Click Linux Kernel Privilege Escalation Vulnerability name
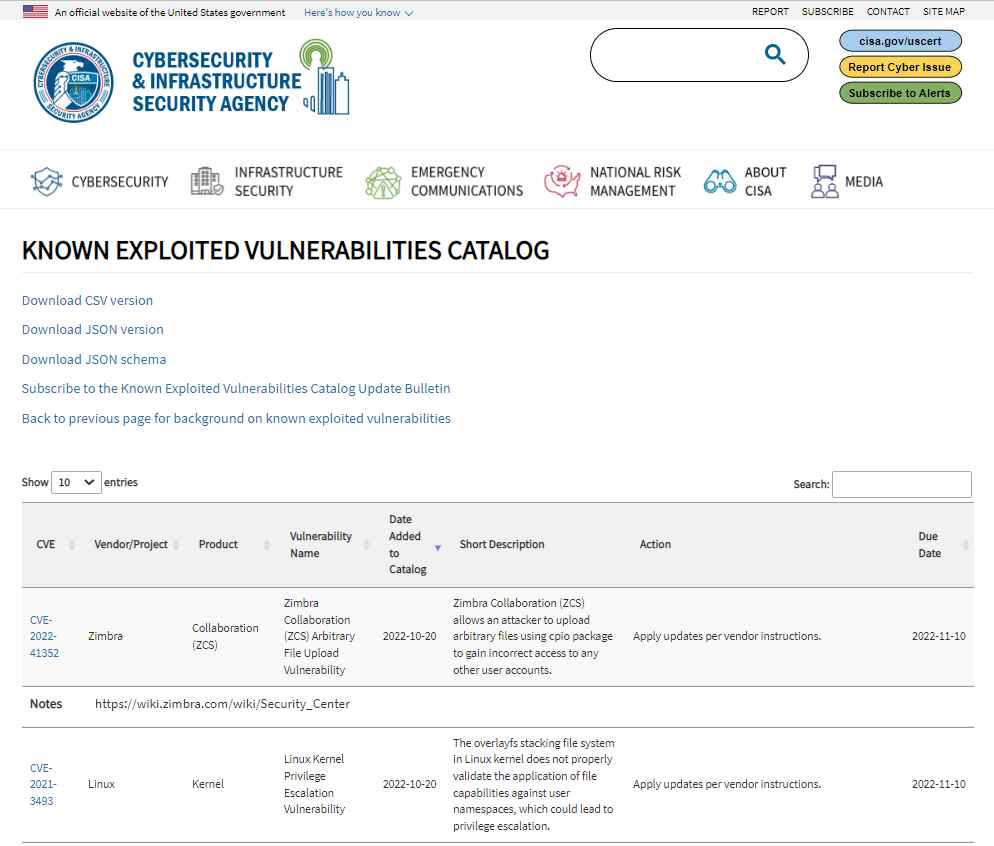This screenshot has height=846, width=994. tap(314, 784)
